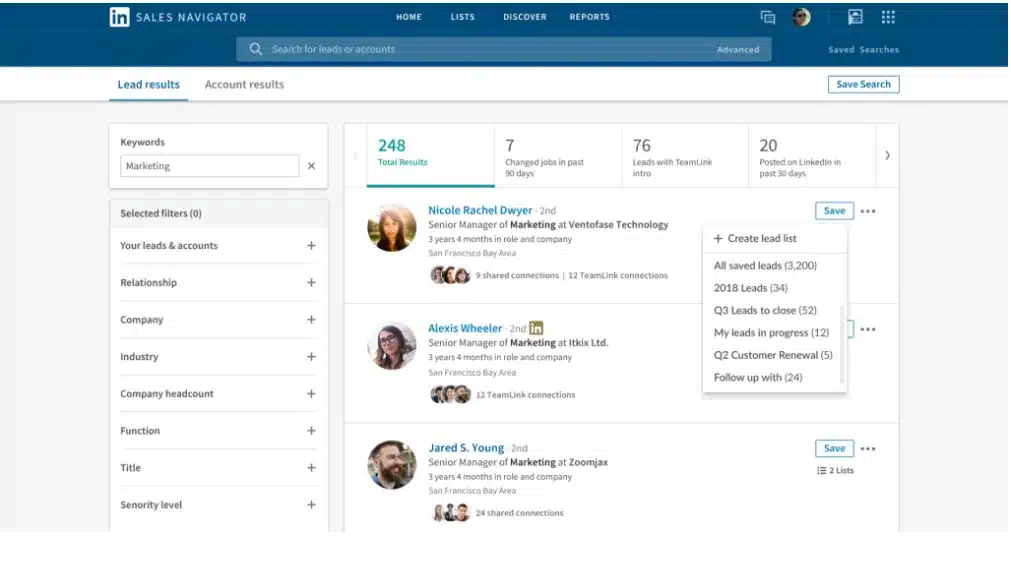The width and height of the screenshot is (1011, 565).
Task: Click TeamLink connection avatars under Alexis Wheeler
Action: click(x=450, y=394)
